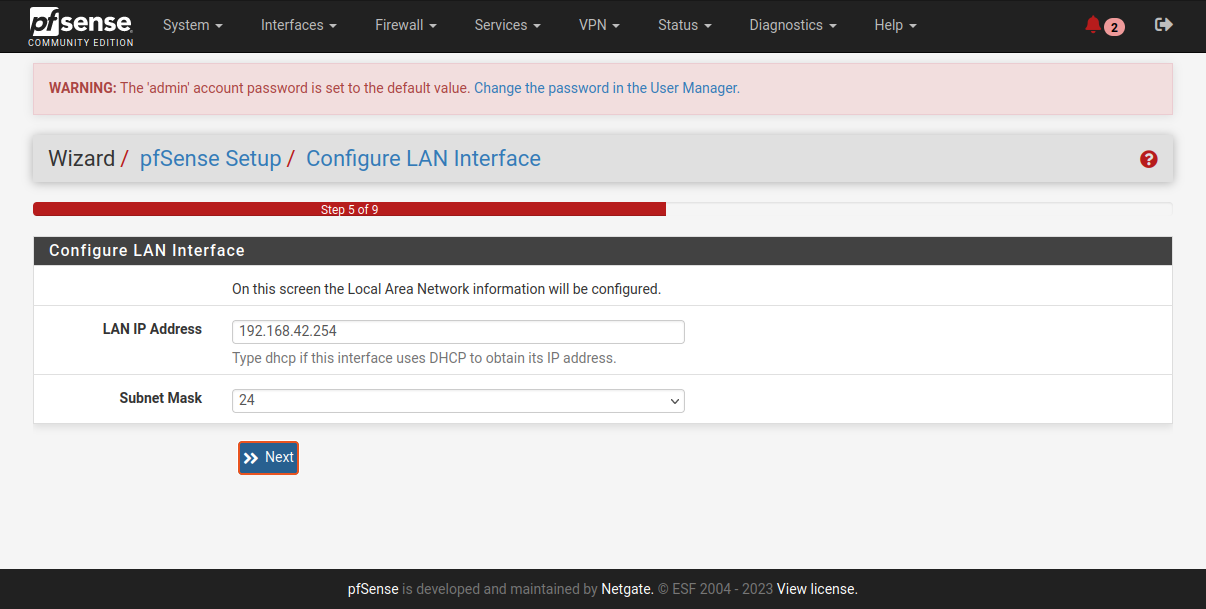Viewport: 1206px width, 609px height.
Task: Click the Next button
Action: (x=268, y=458)
